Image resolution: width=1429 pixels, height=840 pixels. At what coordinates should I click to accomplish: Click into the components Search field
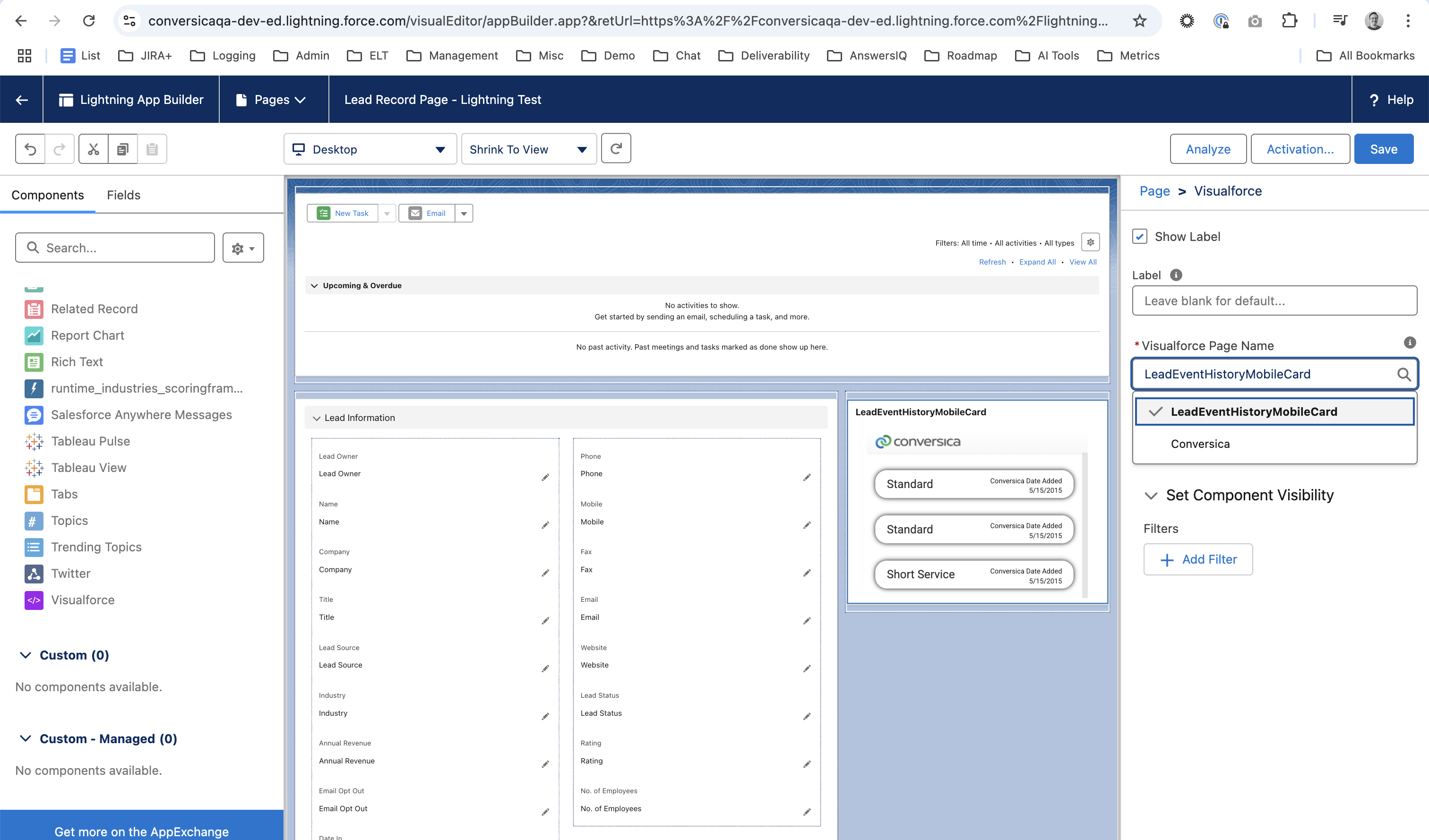tap(115, 248)
